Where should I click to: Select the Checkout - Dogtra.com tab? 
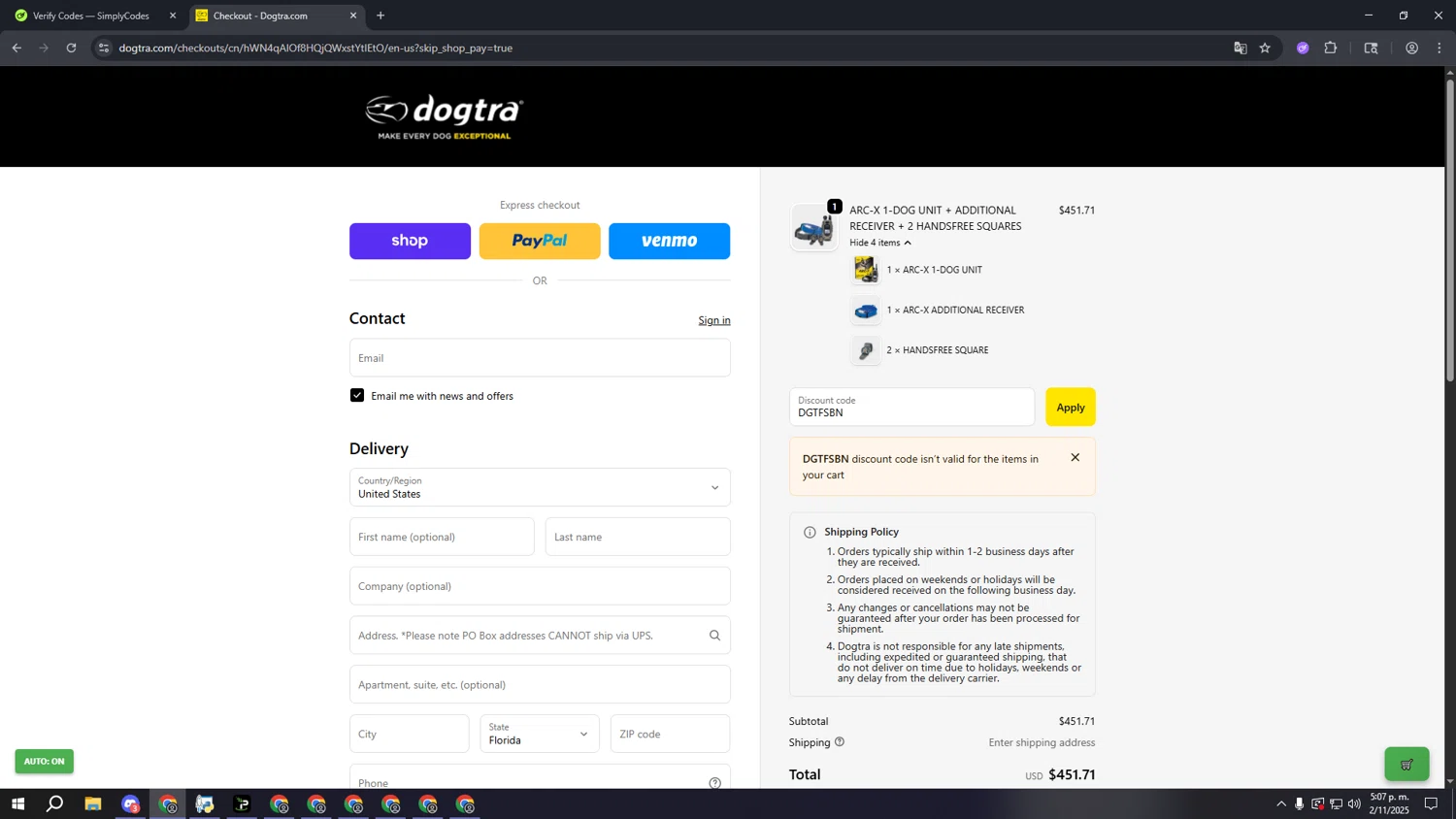pyautogui.click(x=260, y=16)
